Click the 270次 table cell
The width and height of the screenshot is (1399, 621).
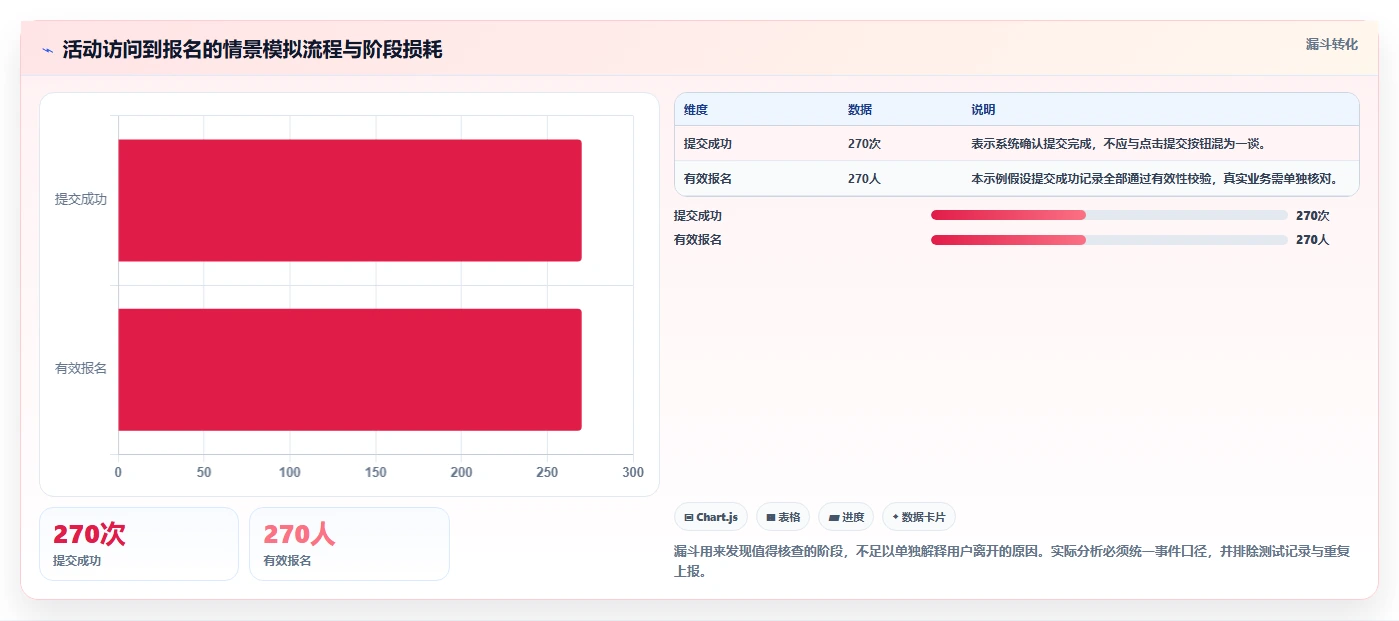coord(864,143)
